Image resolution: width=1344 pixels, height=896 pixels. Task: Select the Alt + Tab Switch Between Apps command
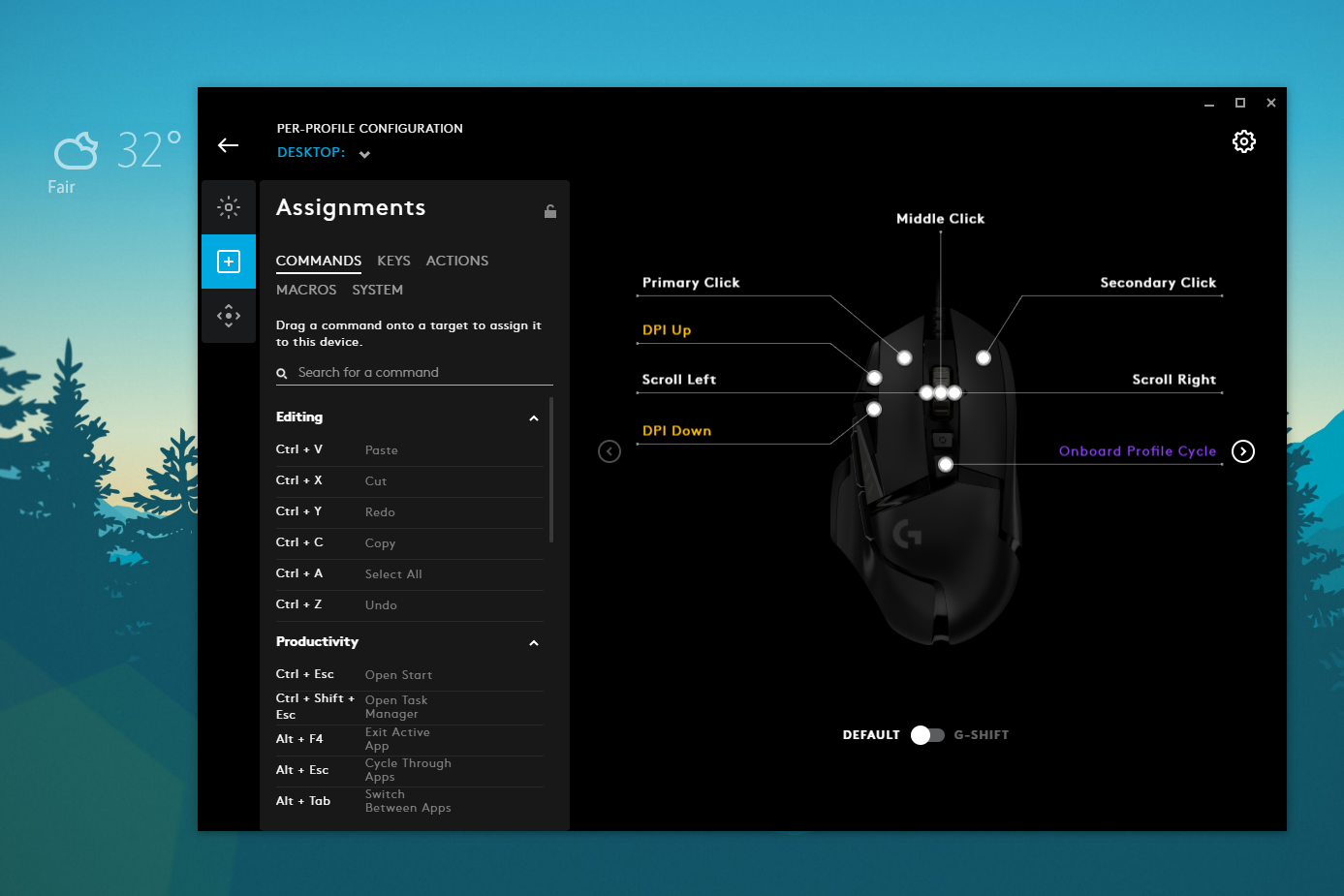coord(409,802)
